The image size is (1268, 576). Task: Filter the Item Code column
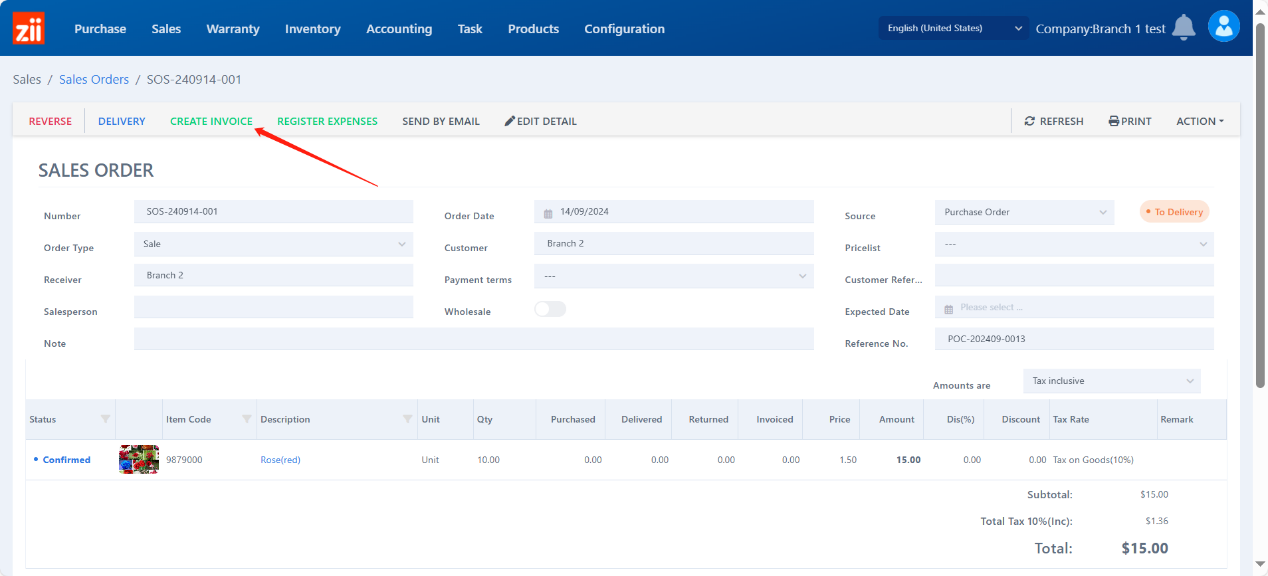click(x=247, y=419)
